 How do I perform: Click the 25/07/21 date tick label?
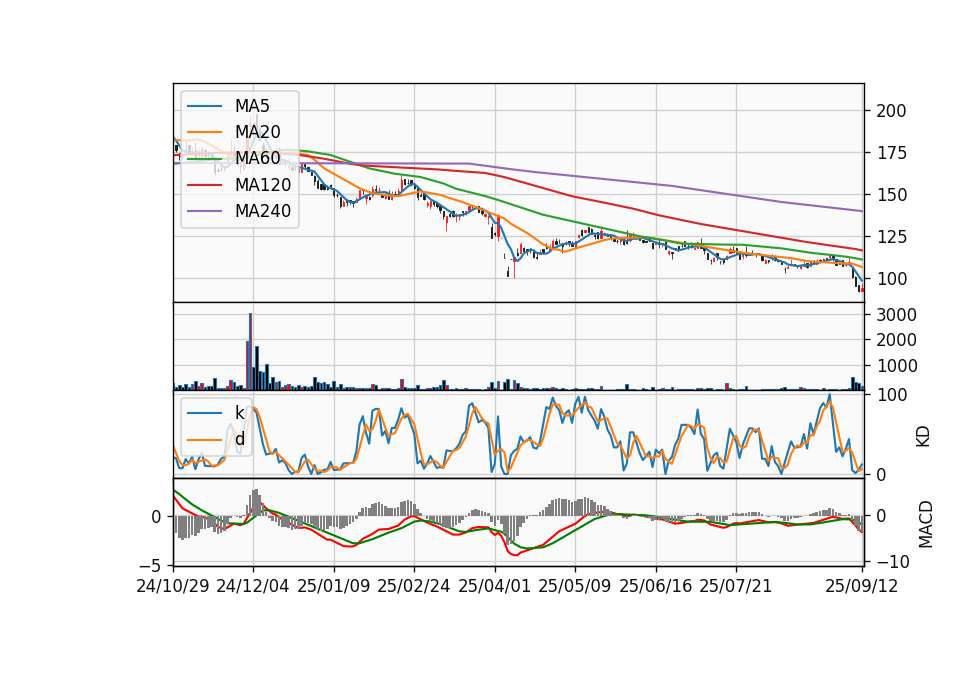(735, 587)
